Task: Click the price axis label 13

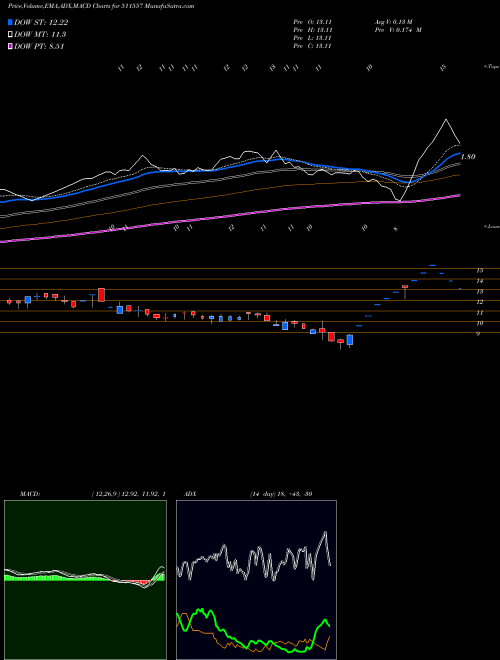Action: point(479,291)
